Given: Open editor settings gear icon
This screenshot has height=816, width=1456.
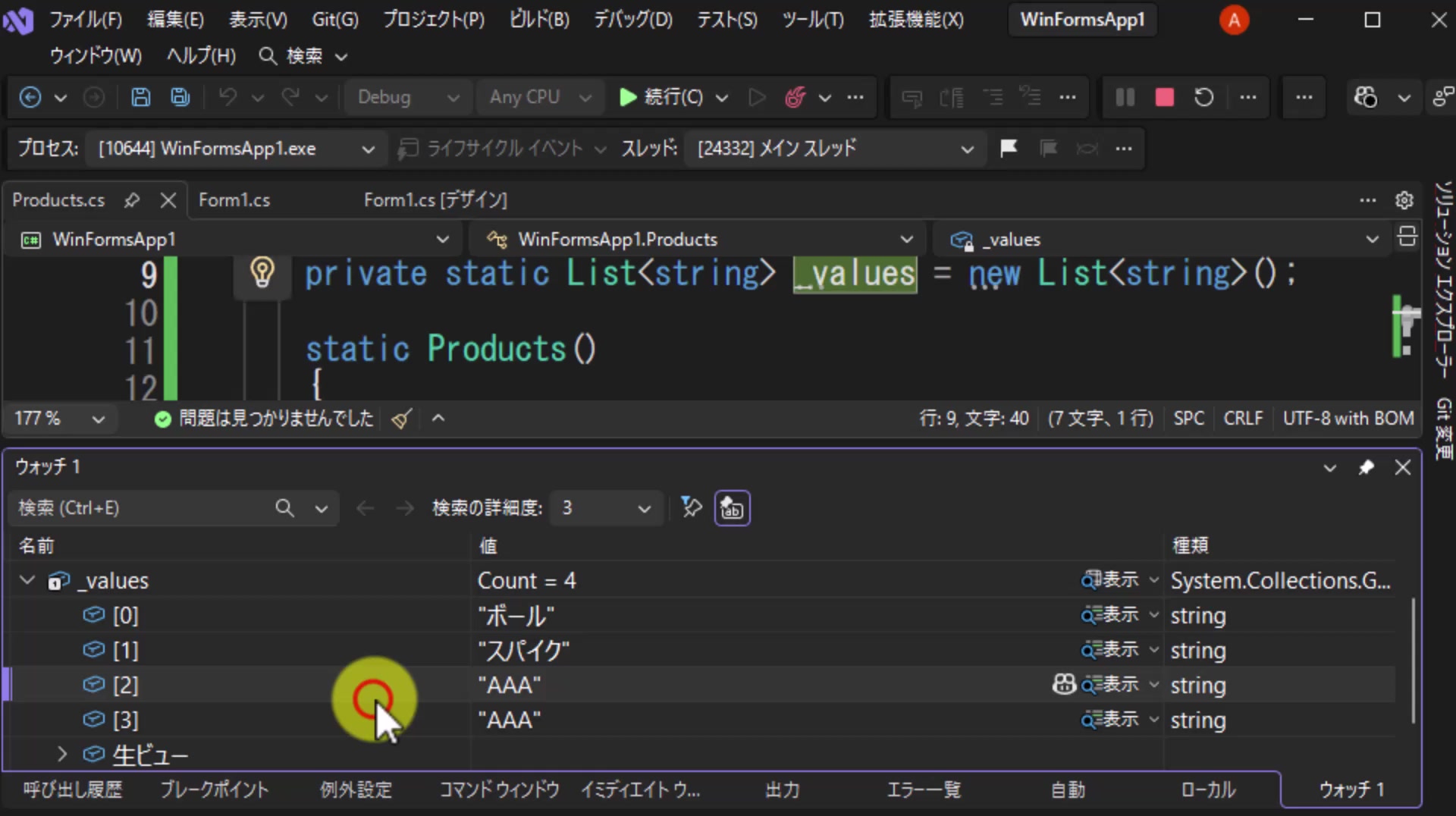Looking at the screenshot, I should (x=1404, y=200).
